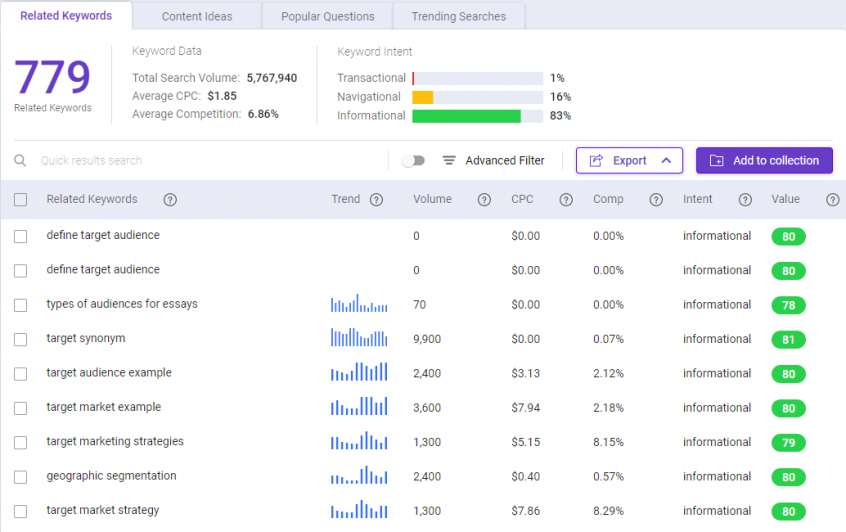Click the CPC value $7.94
This screenshot has width=846, height=532.
526,408
